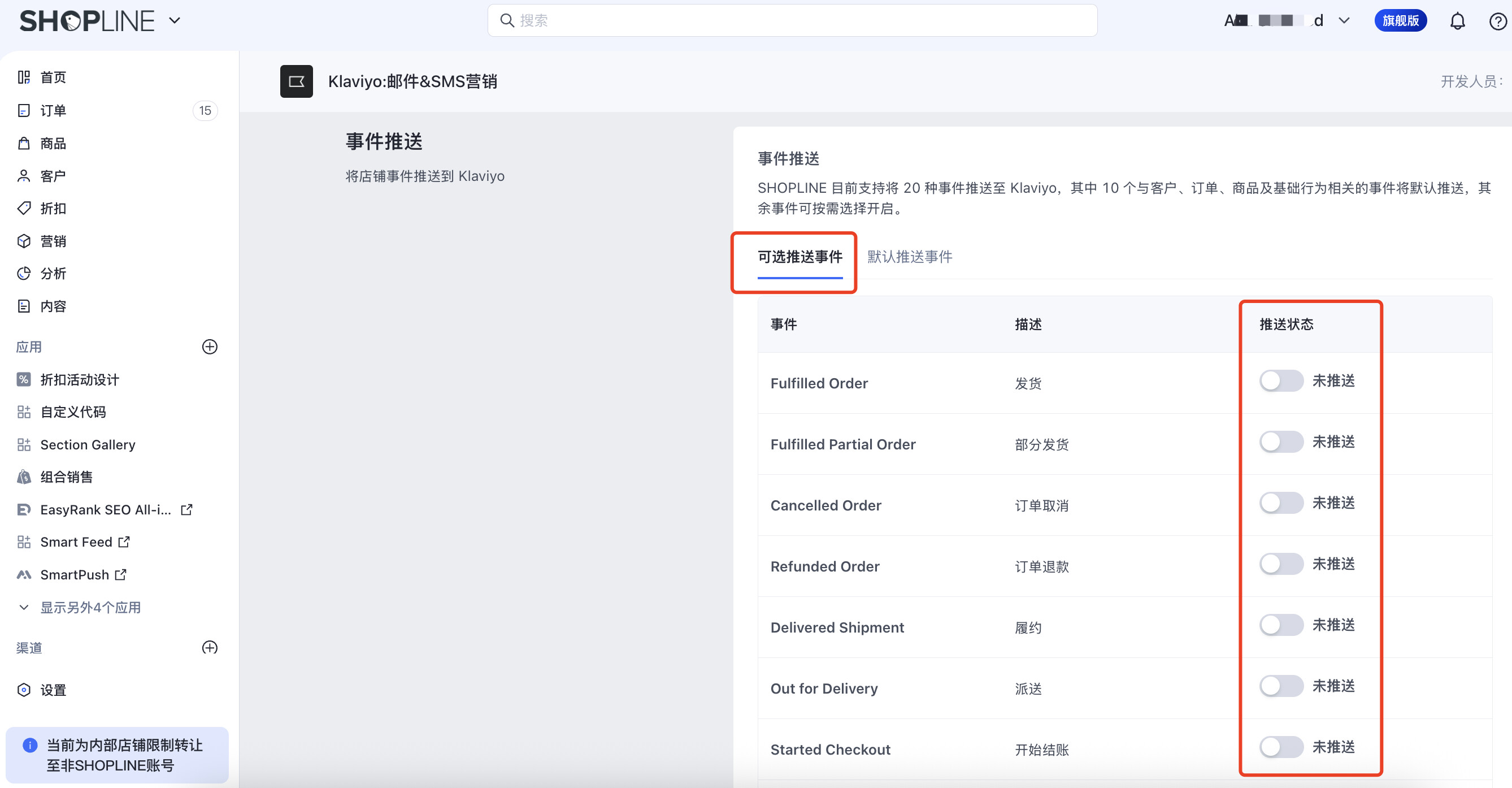The width and height of the screenshot is (1512, 788).
Task: Click the 搜索 search field
Action: 792,21
